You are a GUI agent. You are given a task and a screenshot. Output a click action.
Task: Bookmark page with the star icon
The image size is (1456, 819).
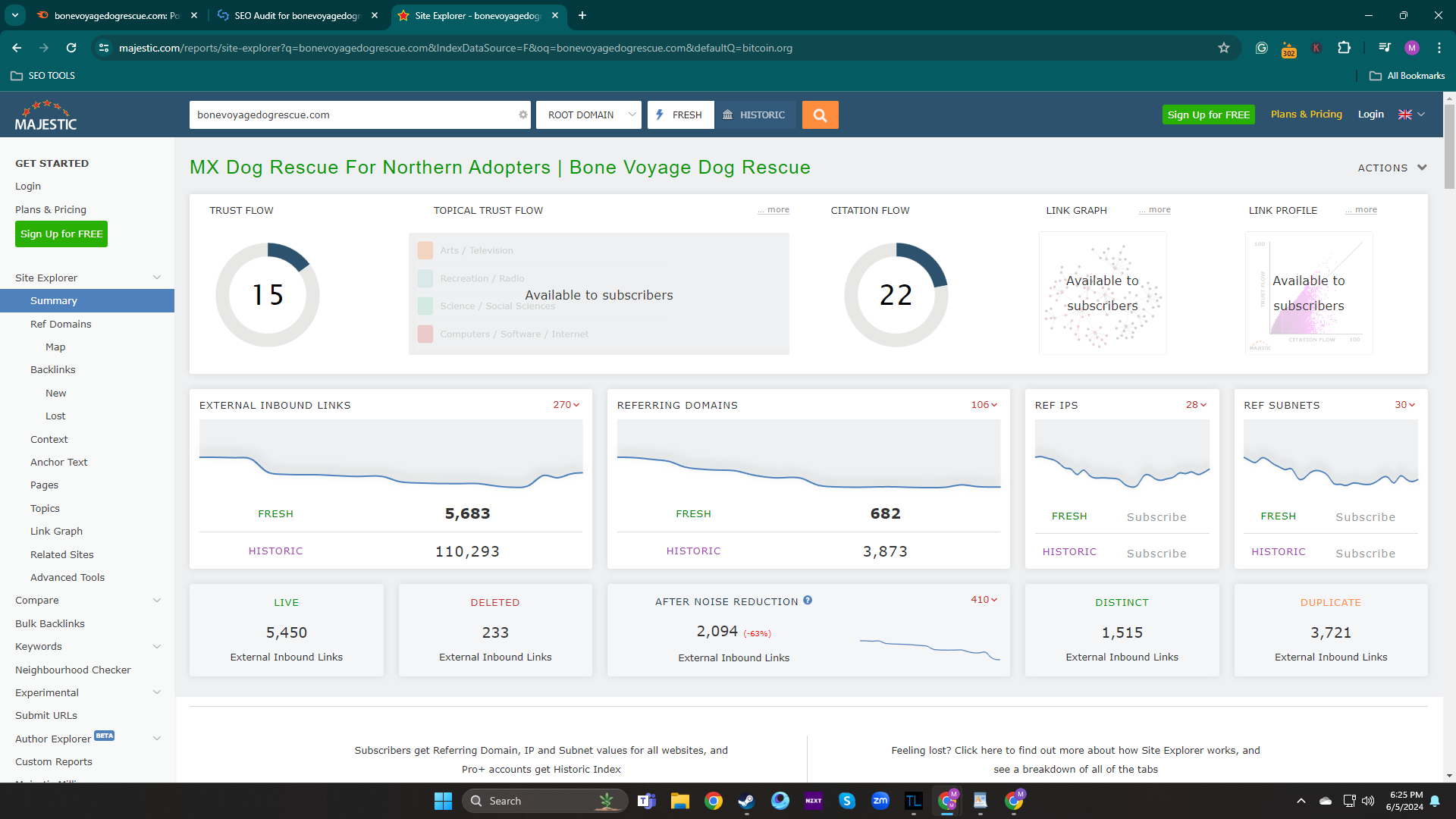point(1223,48)
